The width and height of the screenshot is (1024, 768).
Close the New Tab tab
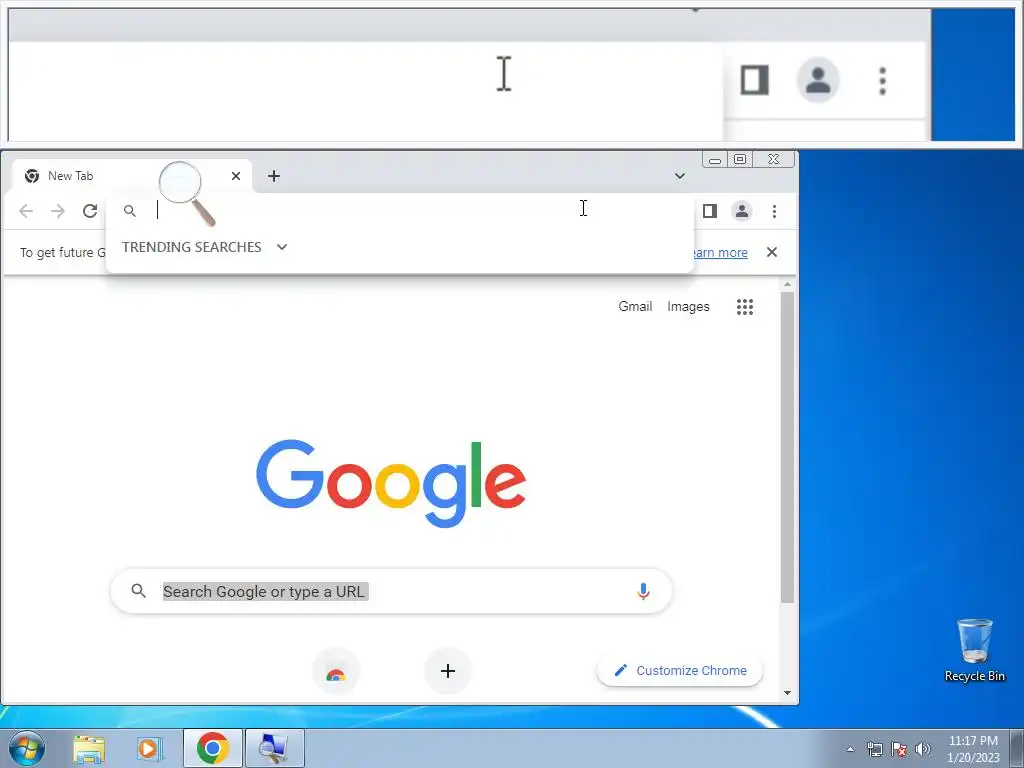pos(236,176)
